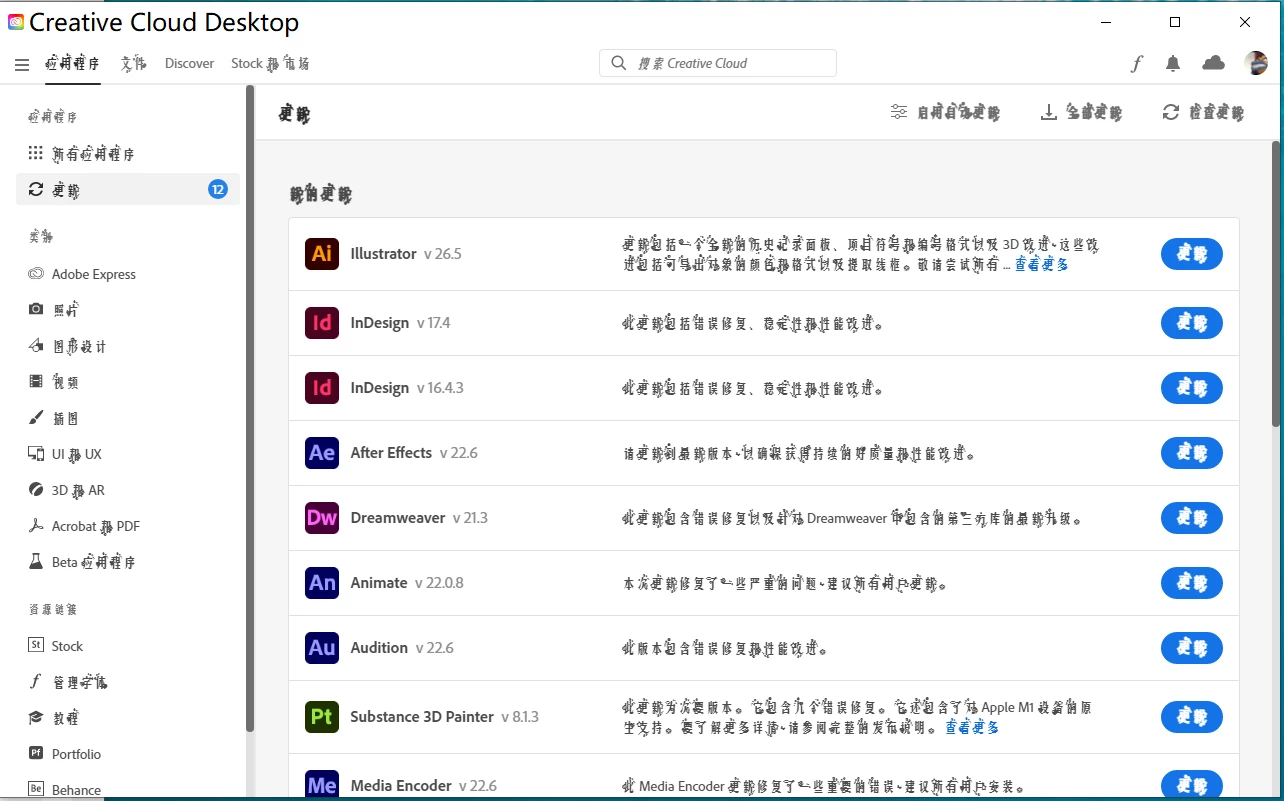Update Audition v 22.6
The width and height of the screenshot is (1284, 801).
(x=1191, y=648)
